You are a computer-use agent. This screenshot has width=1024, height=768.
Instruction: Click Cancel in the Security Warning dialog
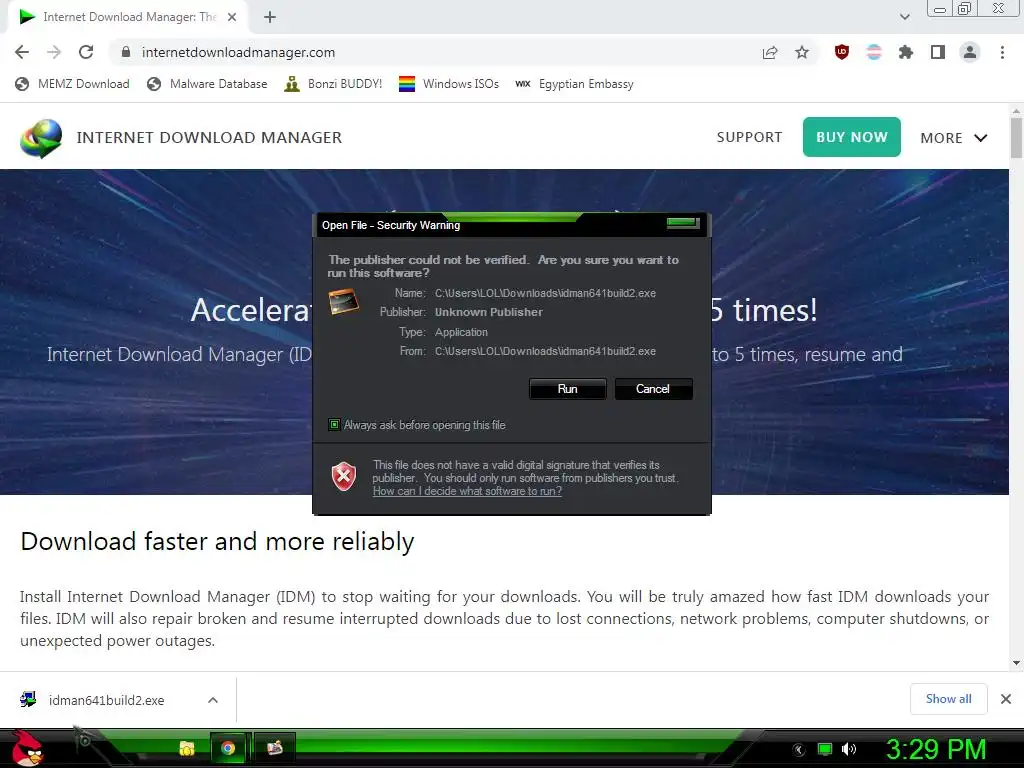pos(653,389)
